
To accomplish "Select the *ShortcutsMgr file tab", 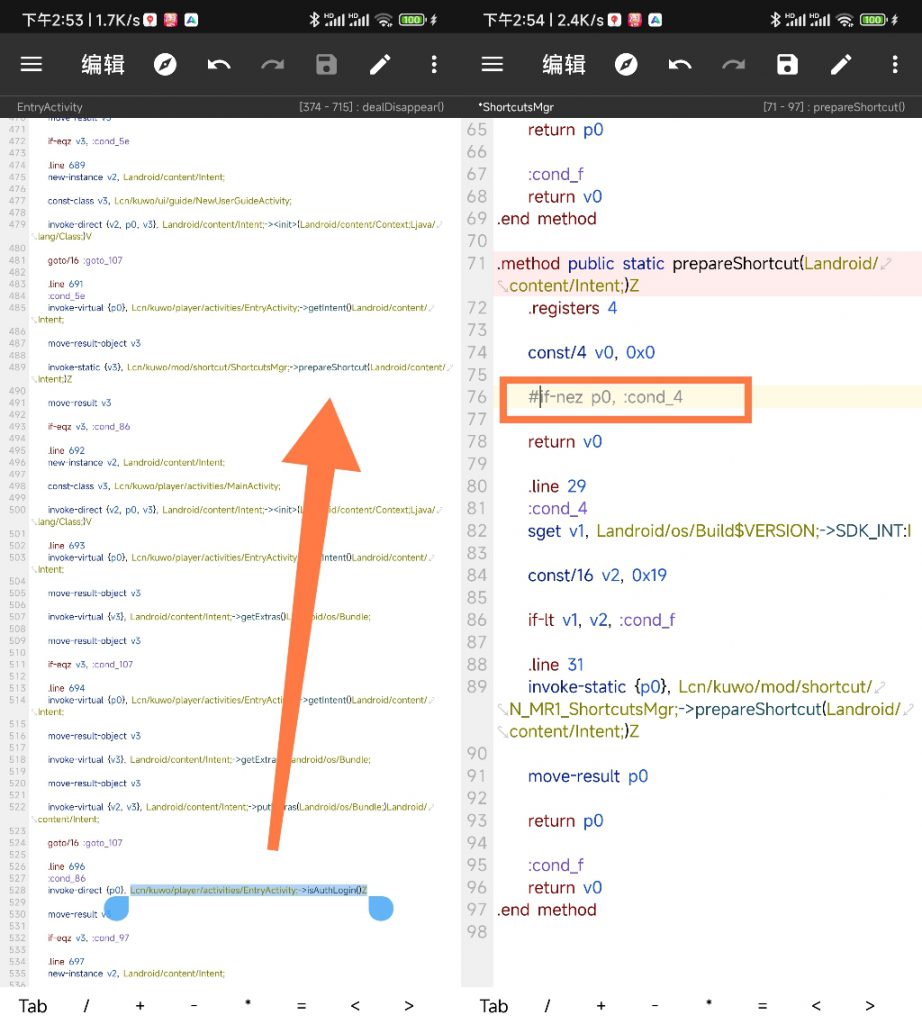I will pos(516,107).
